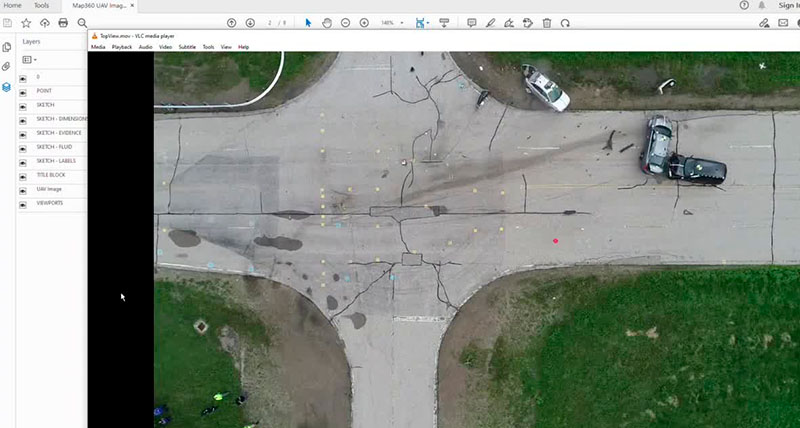800x428 pixels.
Task: Select the TITLE BLOCK layer name
Action: [x=50, y=175]
